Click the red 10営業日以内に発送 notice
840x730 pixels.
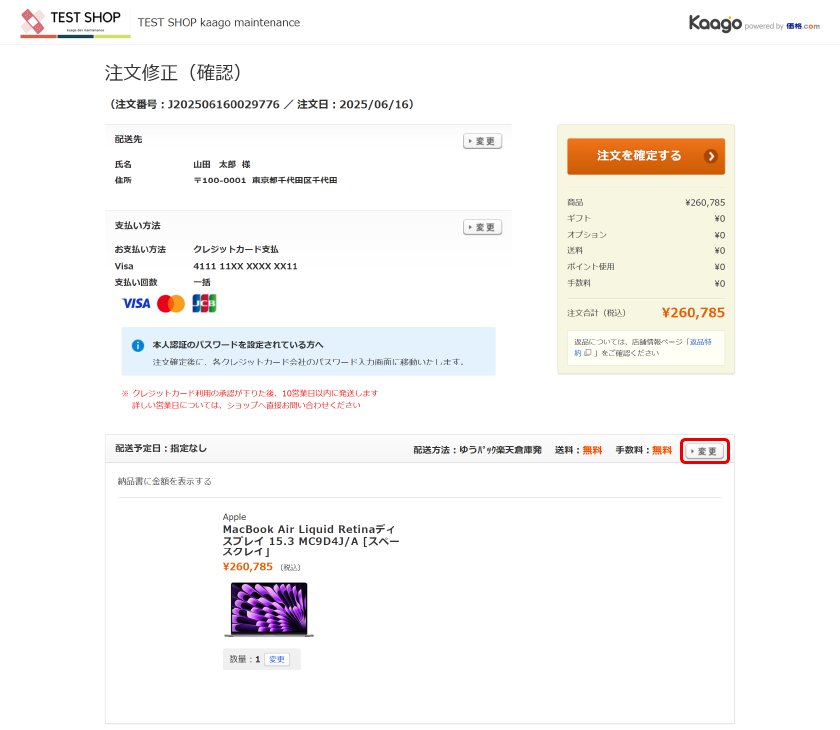click(x=250, y=399)
